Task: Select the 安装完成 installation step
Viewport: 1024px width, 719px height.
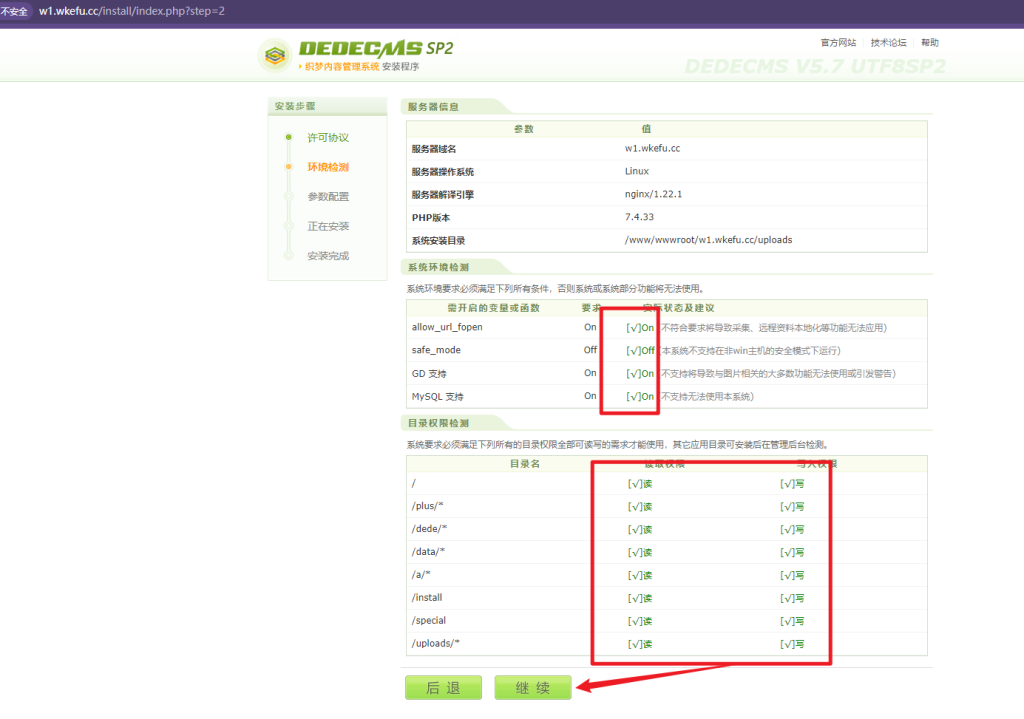Action: point(328,256)
